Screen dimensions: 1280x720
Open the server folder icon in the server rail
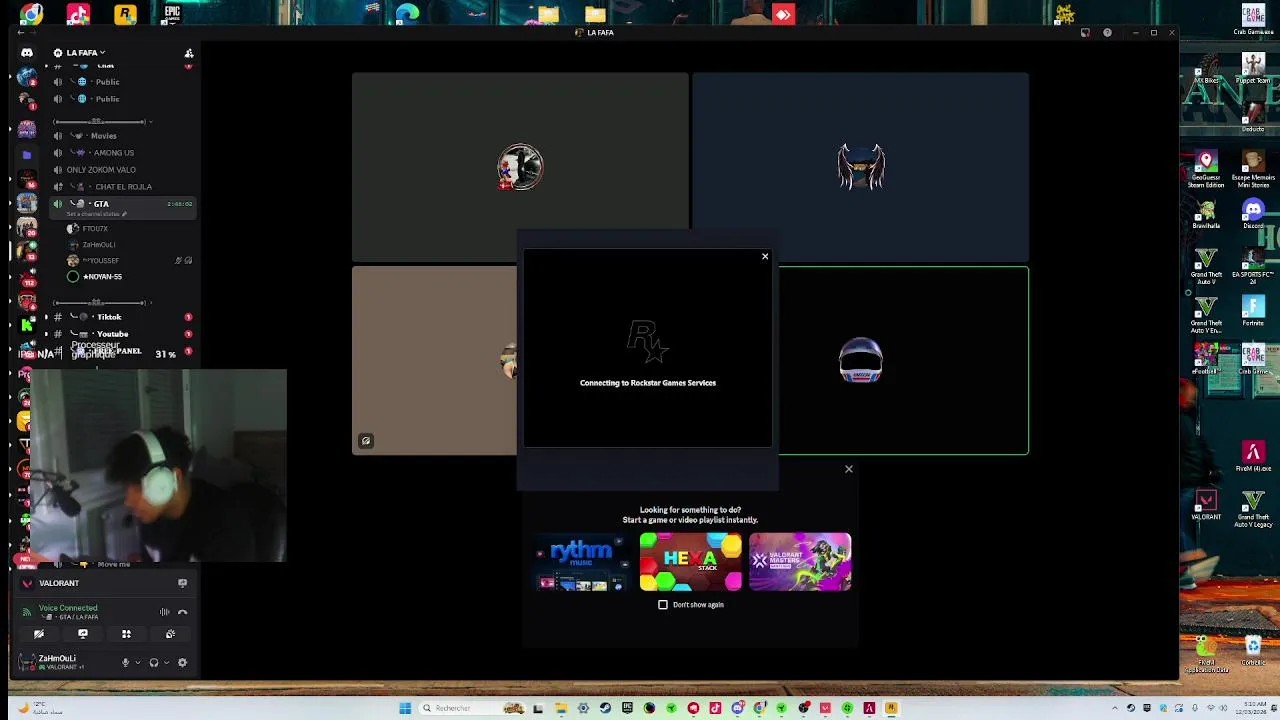click(x=27, y=155)
